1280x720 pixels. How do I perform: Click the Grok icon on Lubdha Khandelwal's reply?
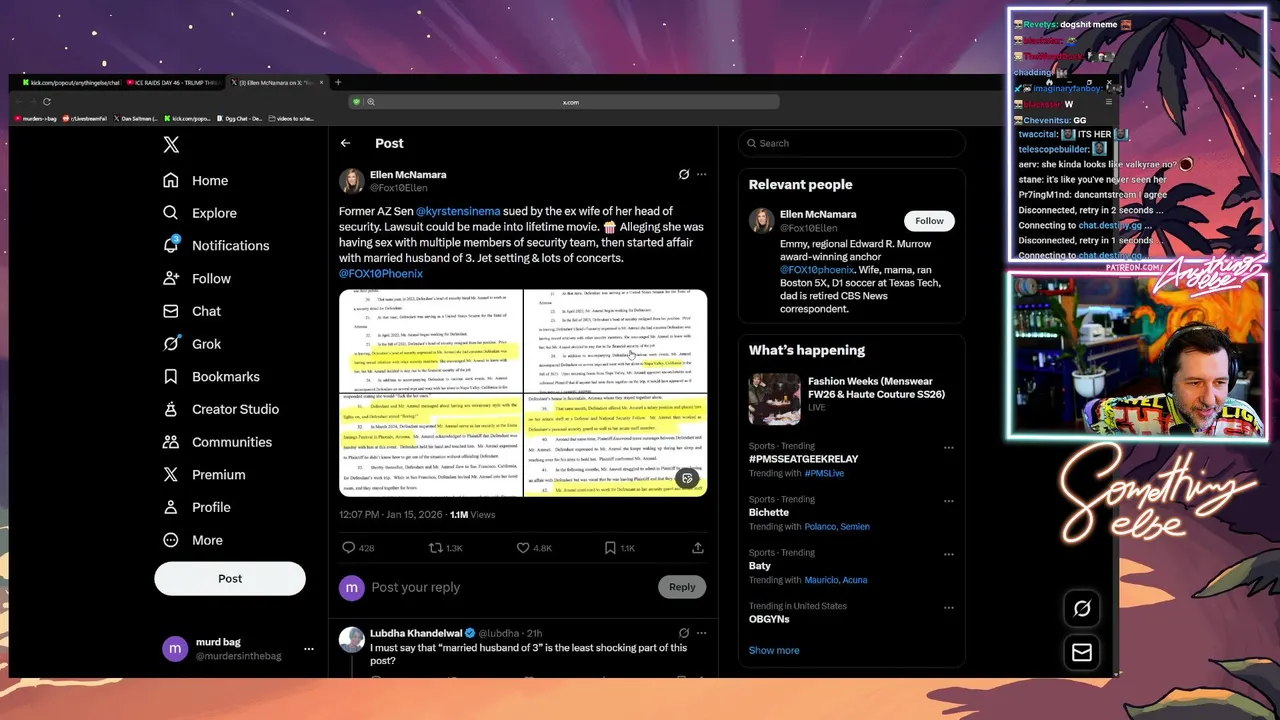pyautogui.click(x=684, y=633)
